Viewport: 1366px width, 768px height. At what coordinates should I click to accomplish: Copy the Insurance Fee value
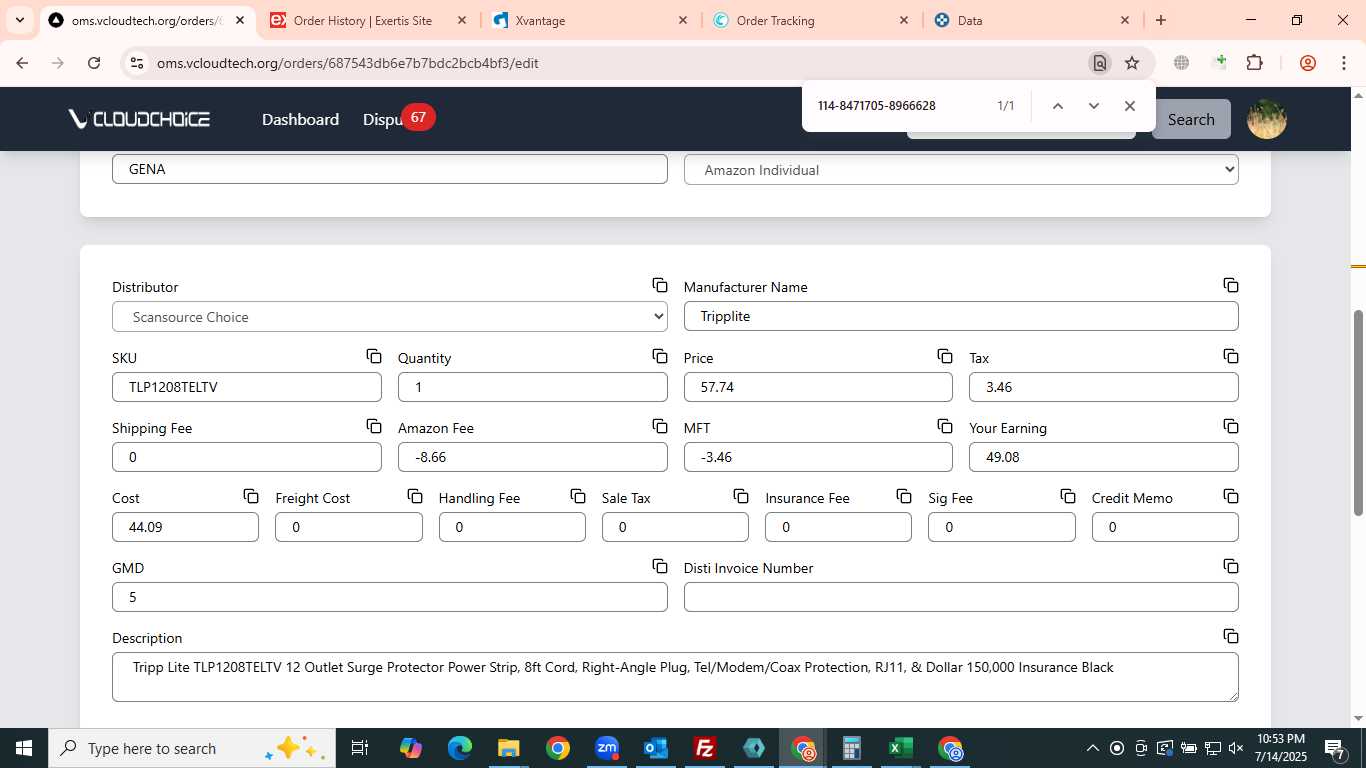coord(904,497)
